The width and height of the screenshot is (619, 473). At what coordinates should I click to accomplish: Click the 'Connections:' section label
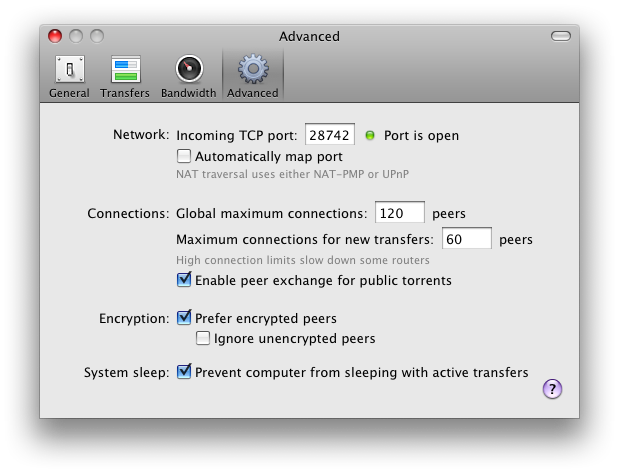click(128, 213)
